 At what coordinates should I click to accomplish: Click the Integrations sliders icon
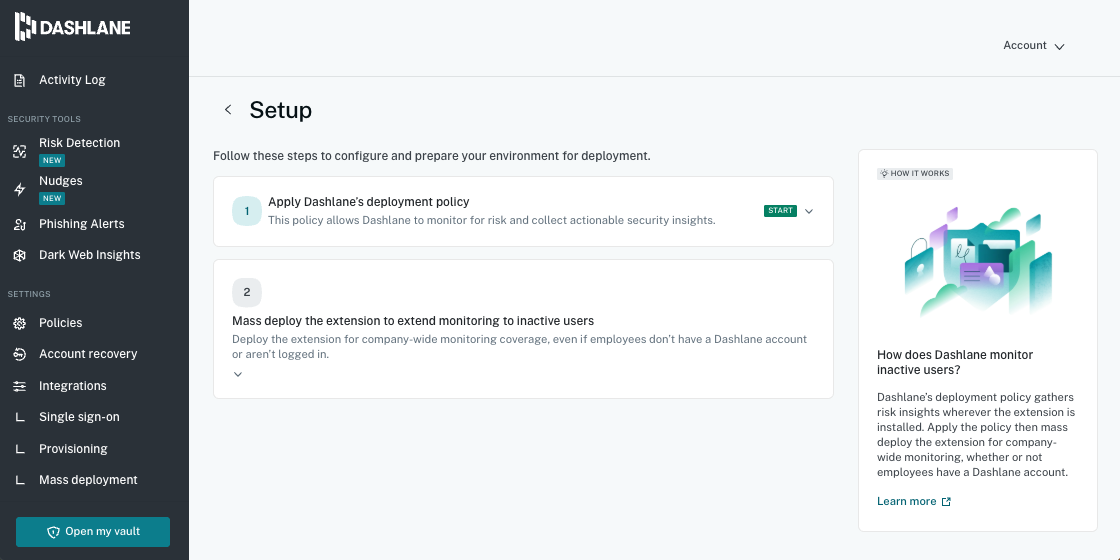(x=20, y=386)
